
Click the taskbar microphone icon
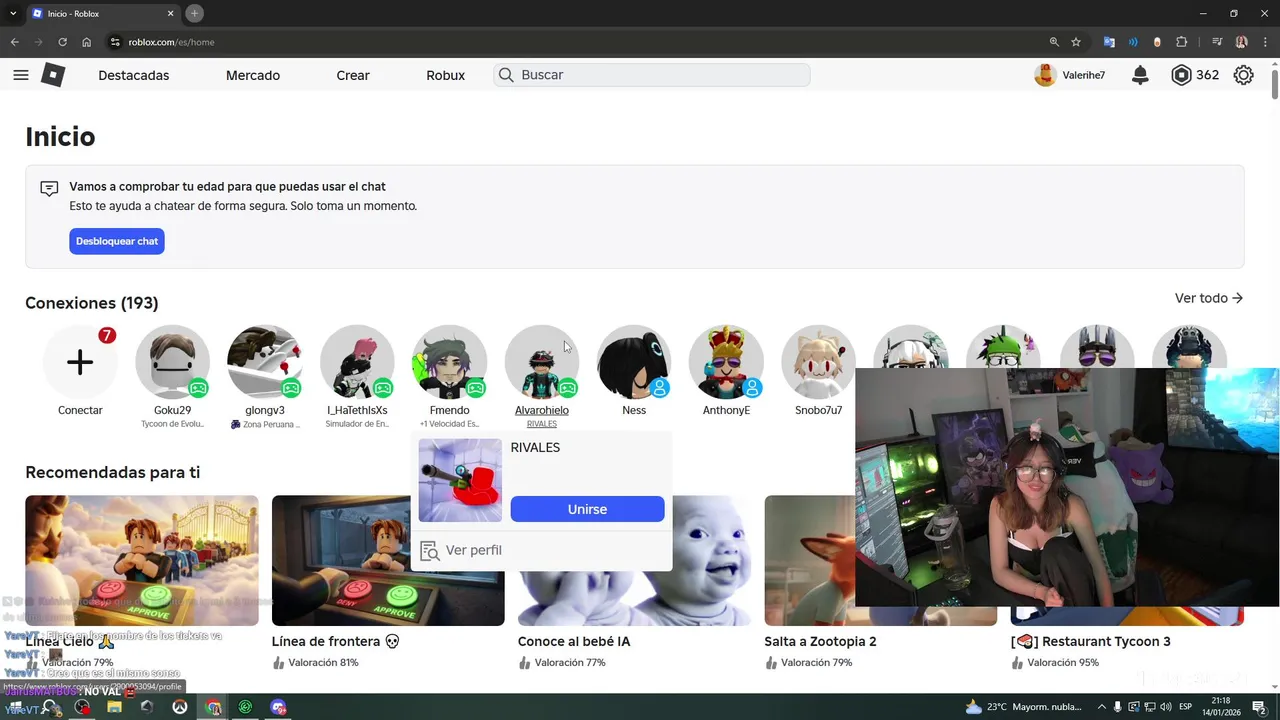1119,707
